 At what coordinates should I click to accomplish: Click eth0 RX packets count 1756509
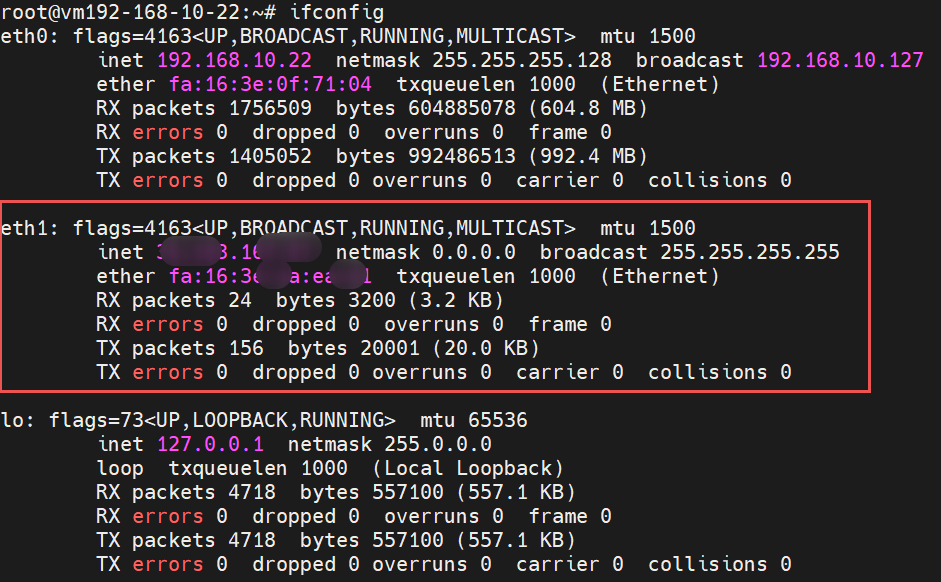(270, 109)
